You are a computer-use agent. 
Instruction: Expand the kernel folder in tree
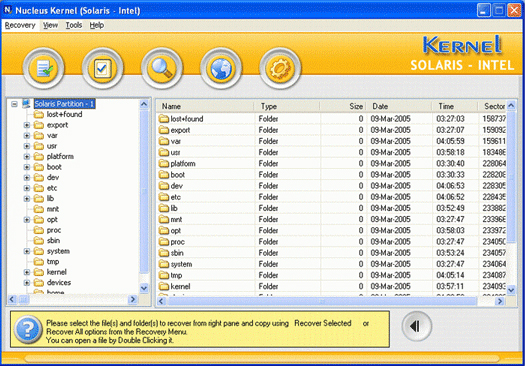click(27, 272)
